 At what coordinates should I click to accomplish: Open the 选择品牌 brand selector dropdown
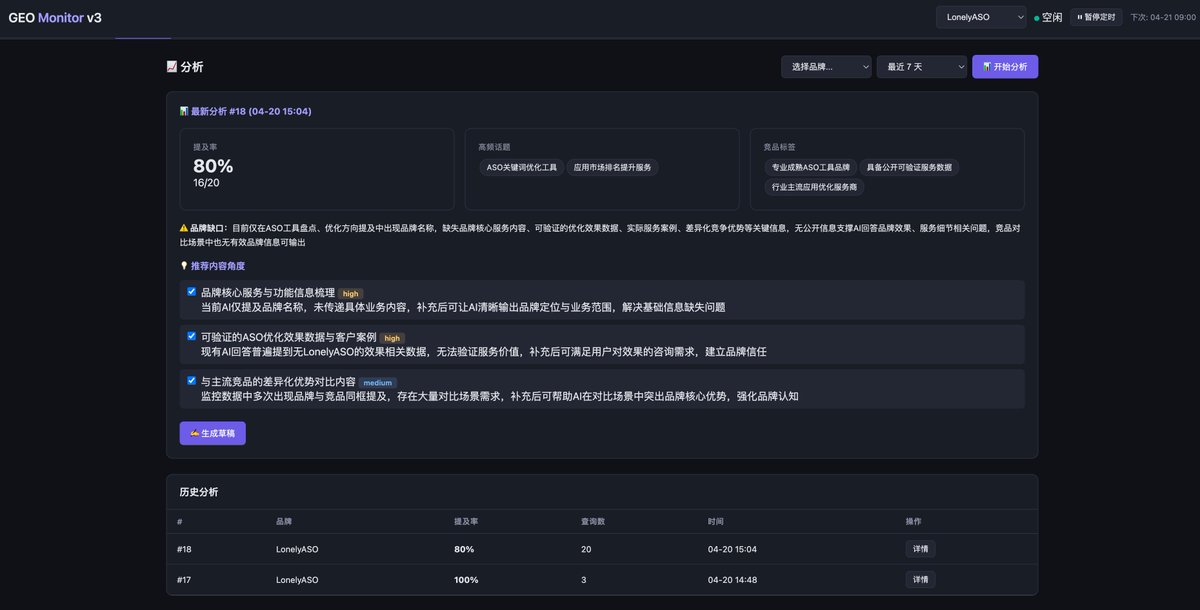tap(826, 67)
